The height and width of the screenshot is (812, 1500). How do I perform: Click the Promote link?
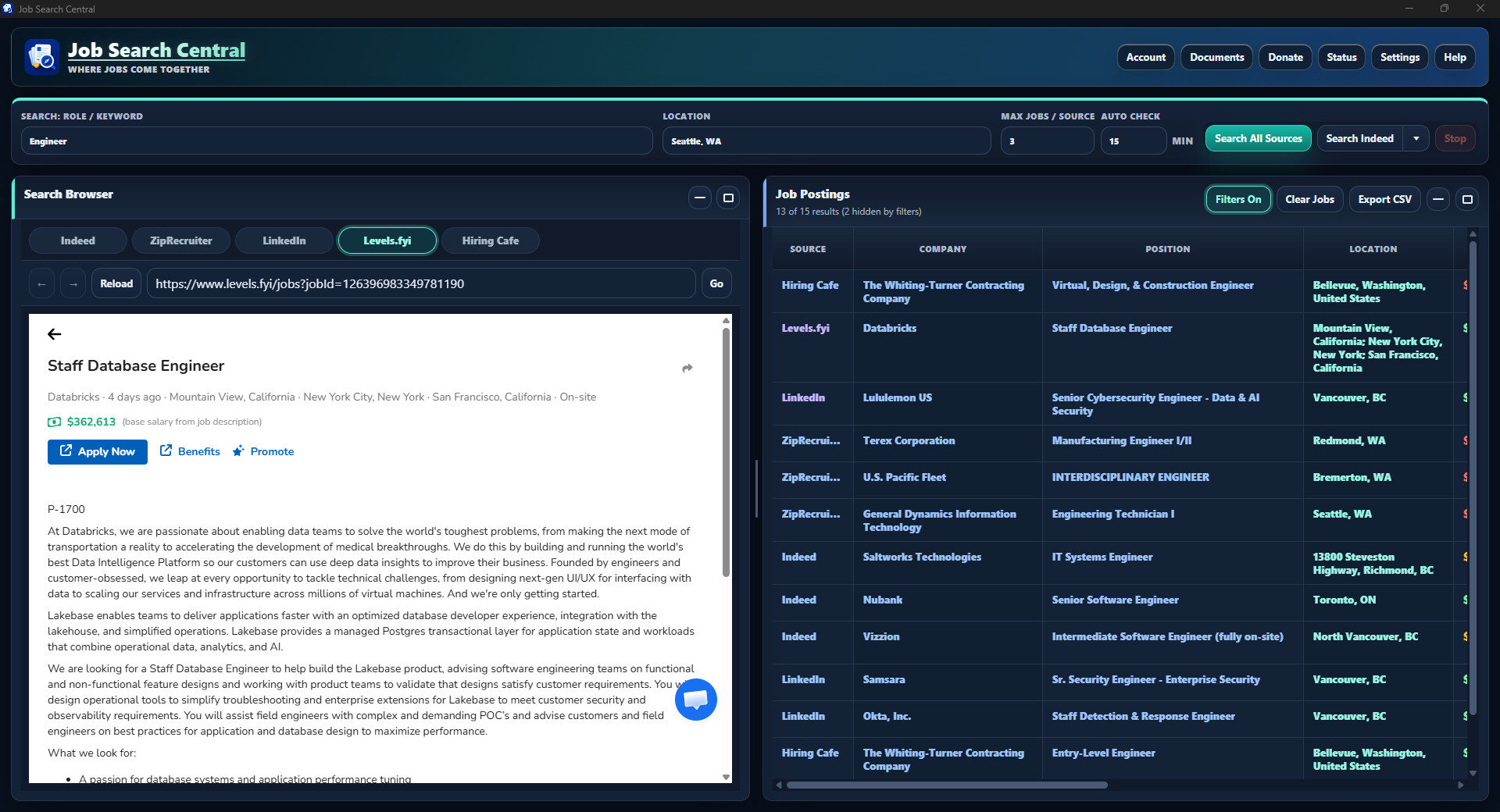[x=263, y=451]
